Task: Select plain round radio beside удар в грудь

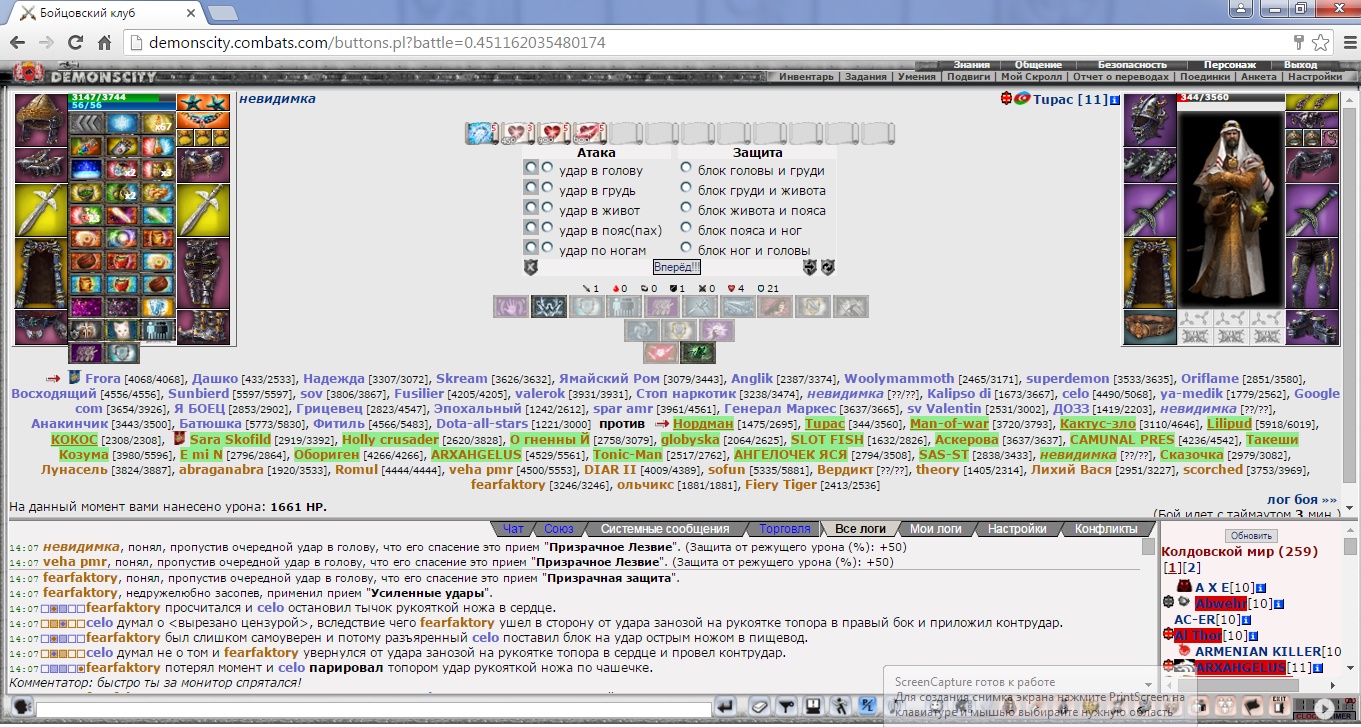Action: point(548,187)
